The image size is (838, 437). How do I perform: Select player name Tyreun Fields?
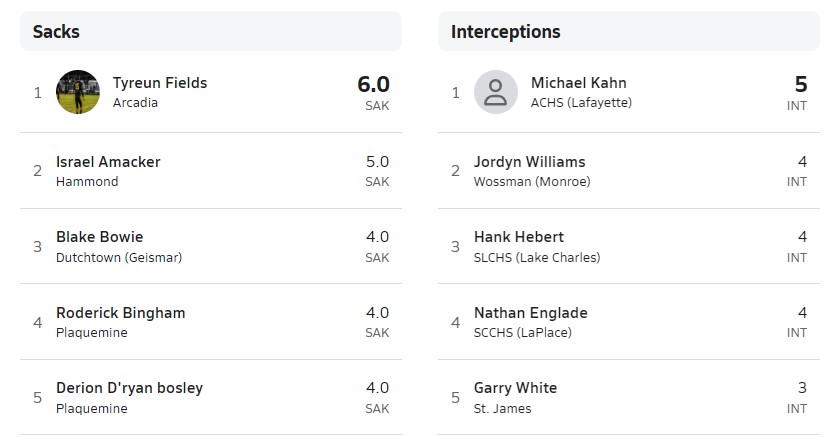pyautogui.click(x=160, y=83)
